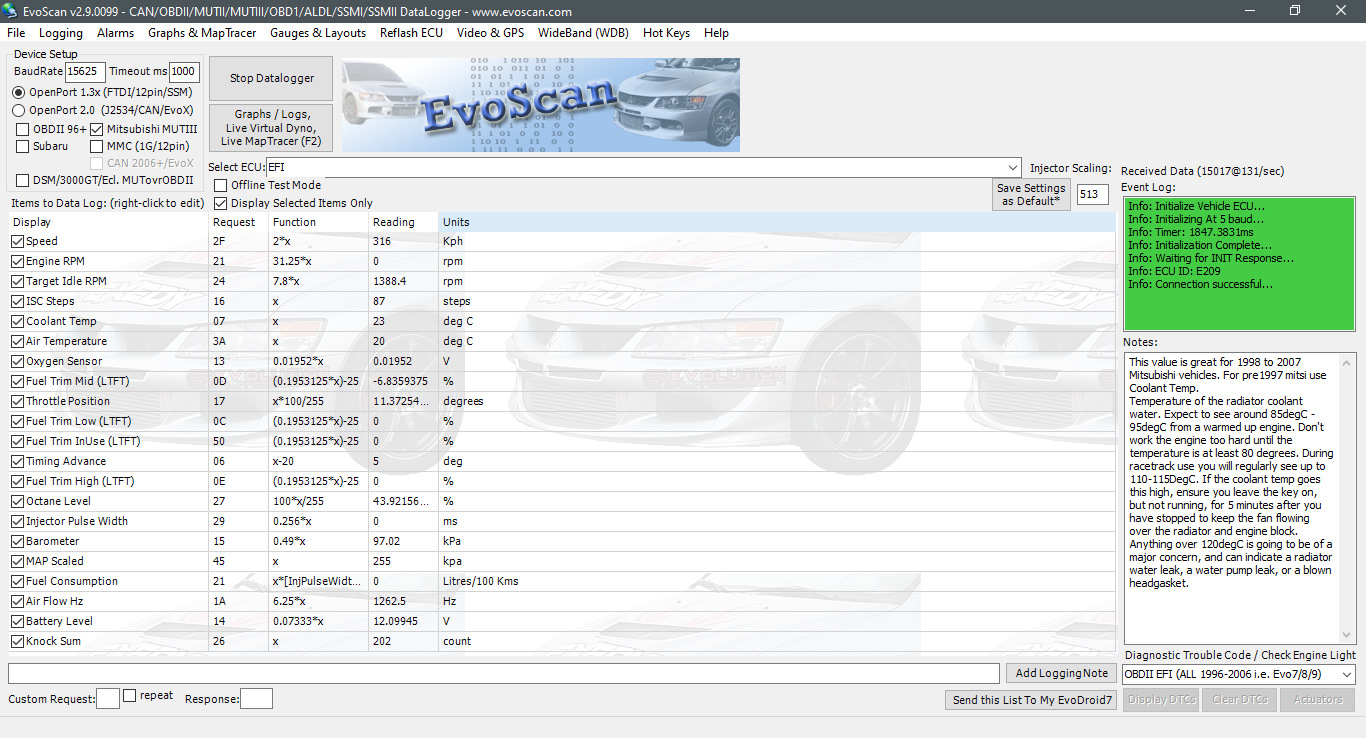
Task: Click the logging note text field
Action: tap(504, 673)
